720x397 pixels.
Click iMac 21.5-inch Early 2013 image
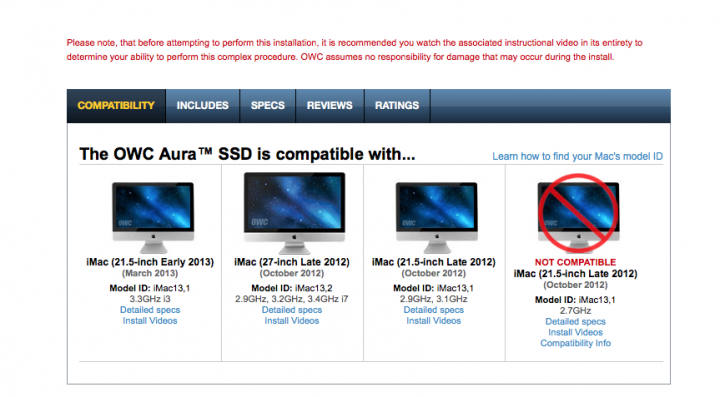coord(153,218)
